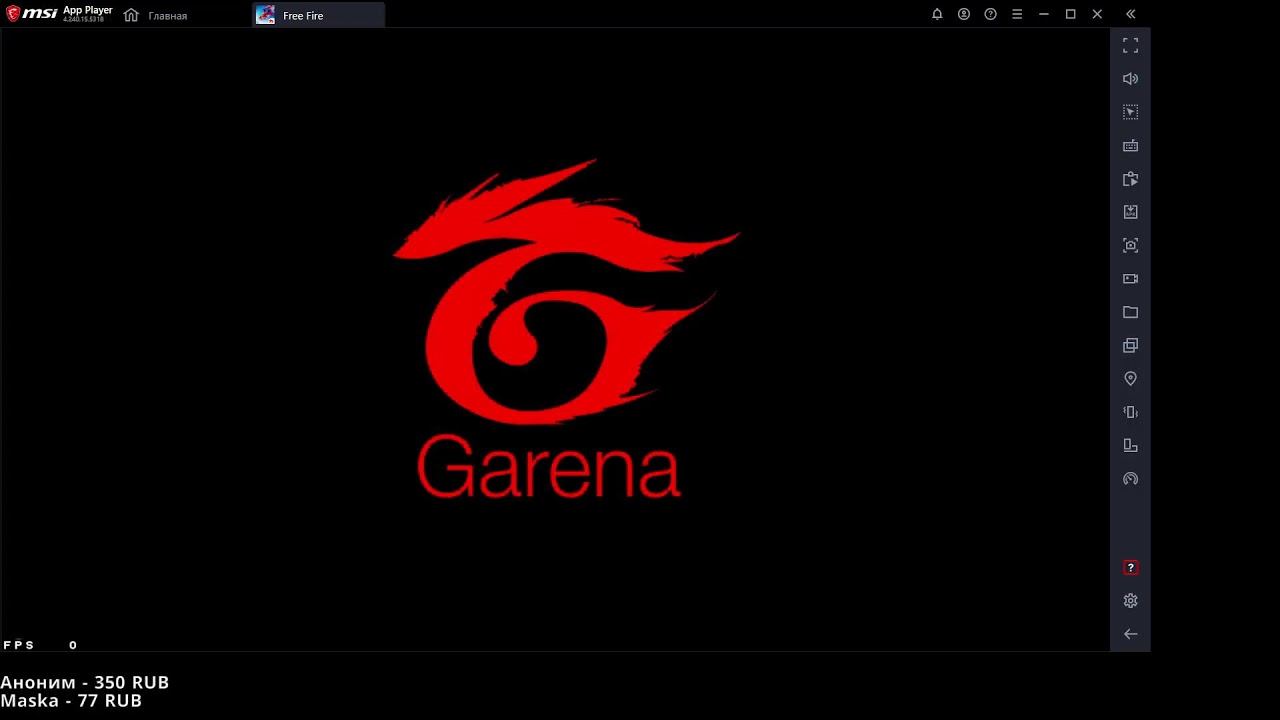Install an APK from the sidebar
This screenshot has height=720, width=1280.
[1130, 212]
